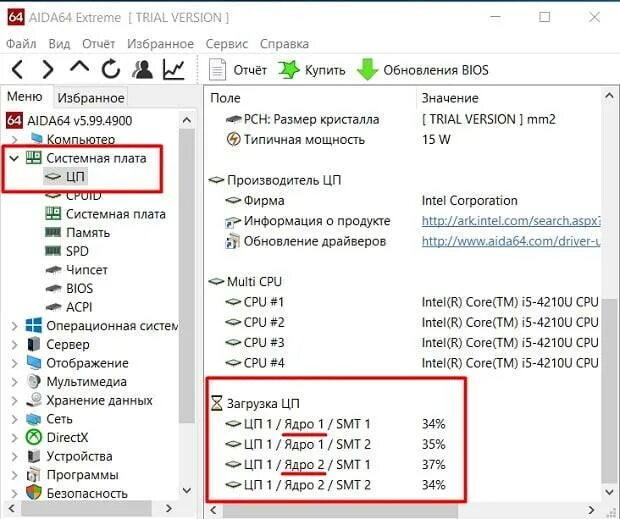Open the ark.intel.com product info link
The height and width of the screenshot is (519, 620).
pos(511,221)
